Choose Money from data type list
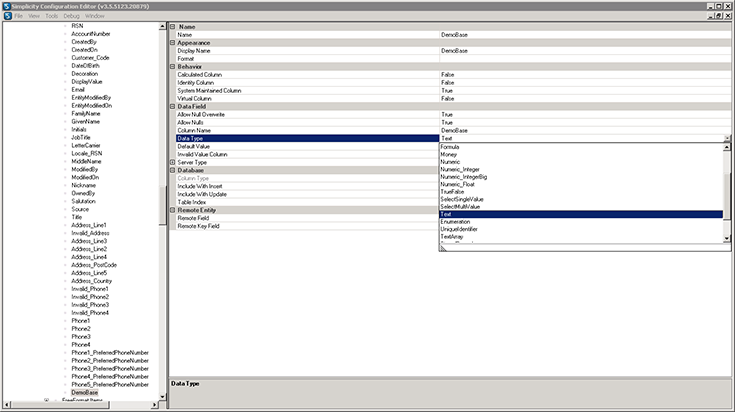The height and width of the screenshot is (412, 735). 581,154
